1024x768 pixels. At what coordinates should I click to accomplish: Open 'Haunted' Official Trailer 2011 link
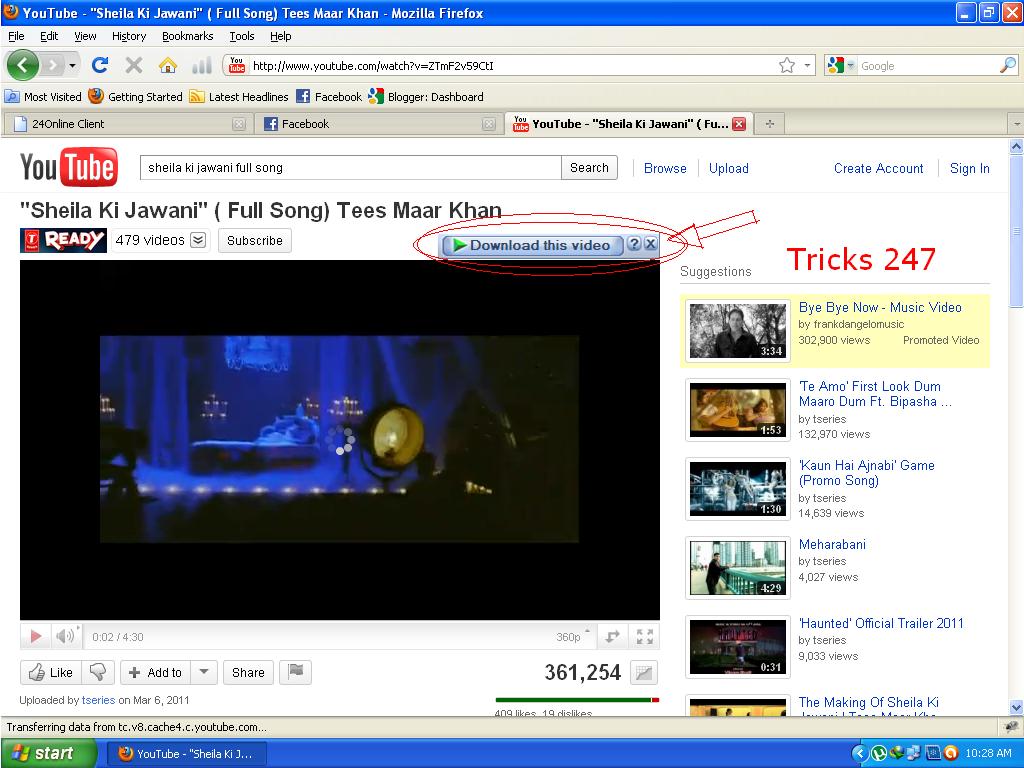point(881,623)
